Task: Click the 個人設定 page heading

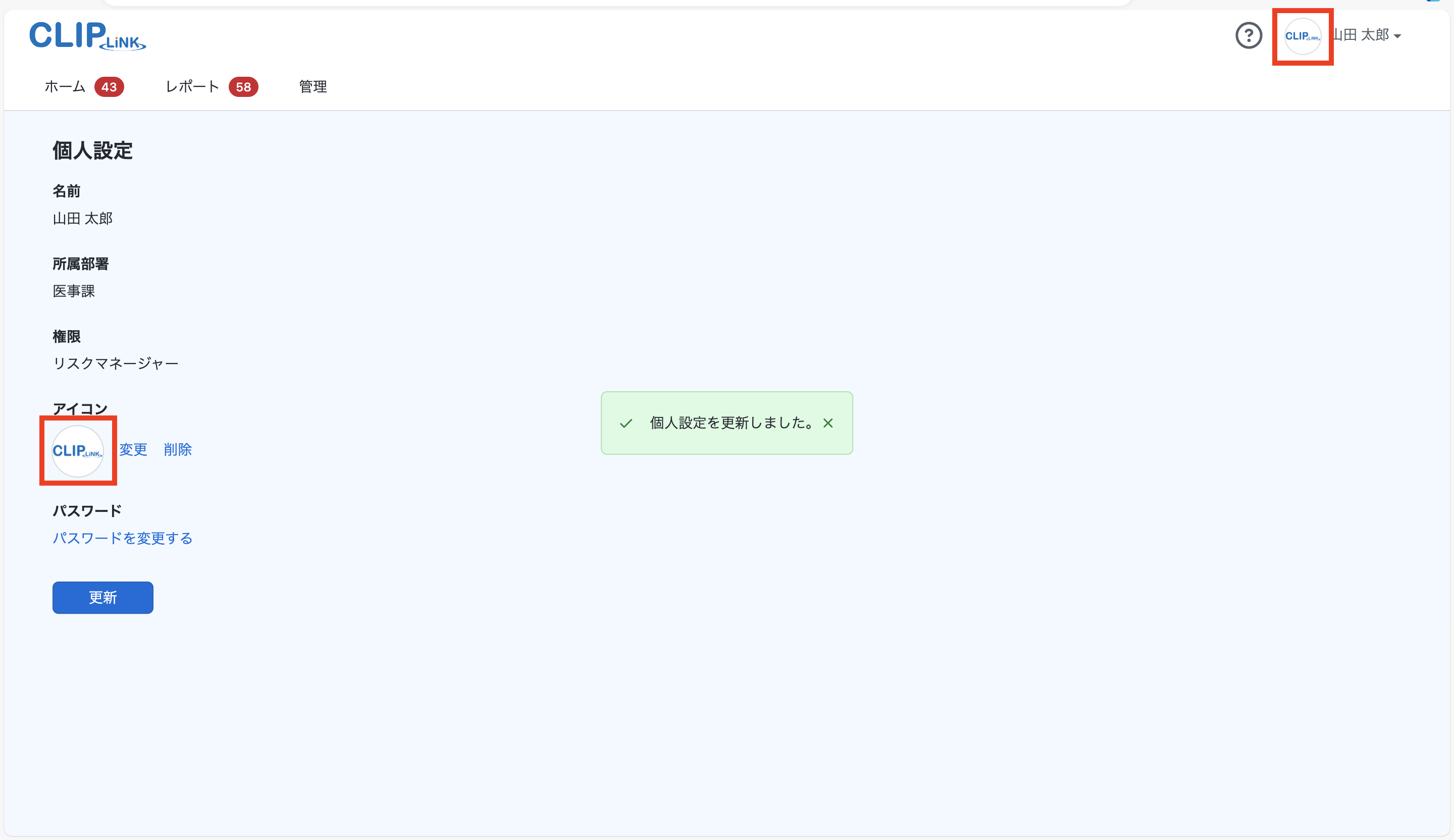Action: 93,150
